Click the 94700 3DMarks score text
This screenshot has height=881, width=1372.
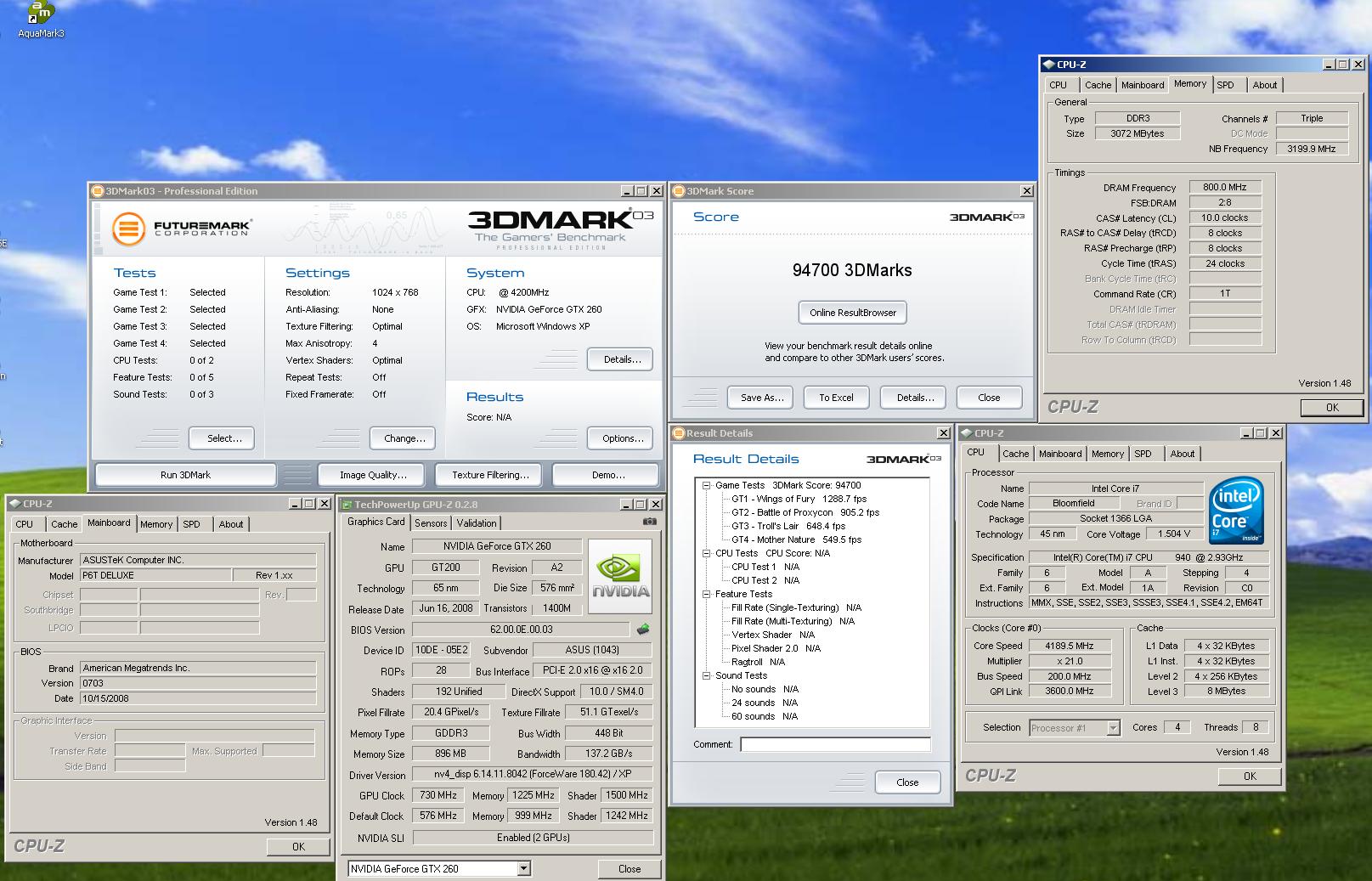pos(852,270)
